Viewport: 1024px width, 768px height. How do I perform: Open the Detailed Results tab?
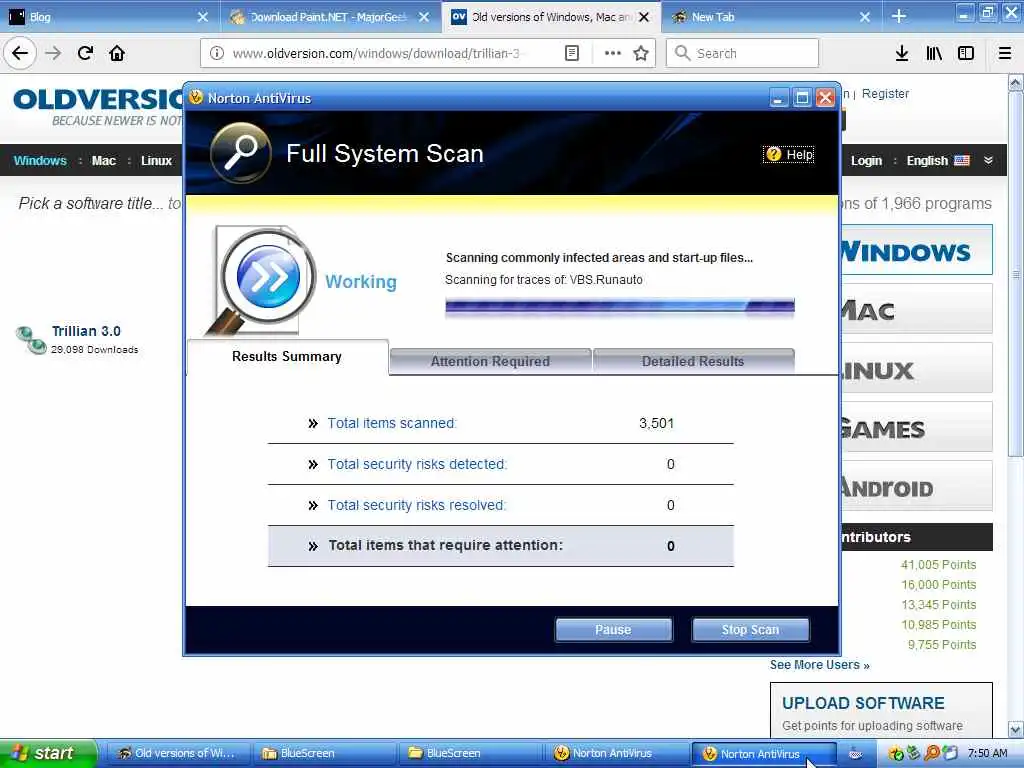click(x=693, y=361)
